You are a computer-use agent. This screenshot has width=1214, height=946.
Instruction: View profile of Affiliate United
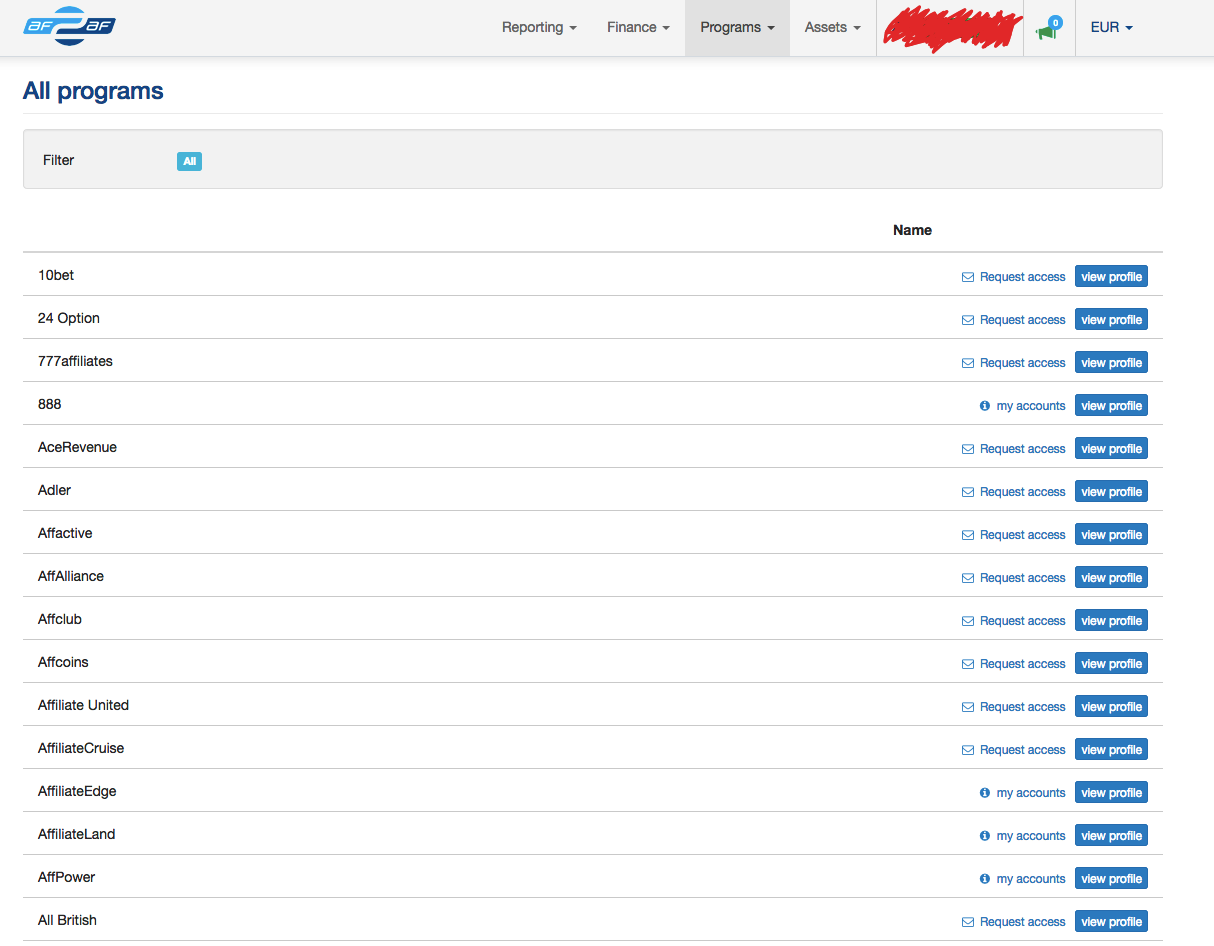(1111, 707)
